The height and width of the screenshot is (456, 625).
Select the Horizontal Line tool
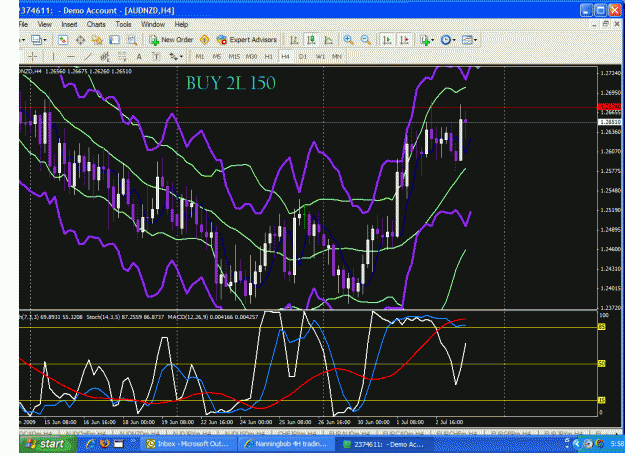pos(71,57)
